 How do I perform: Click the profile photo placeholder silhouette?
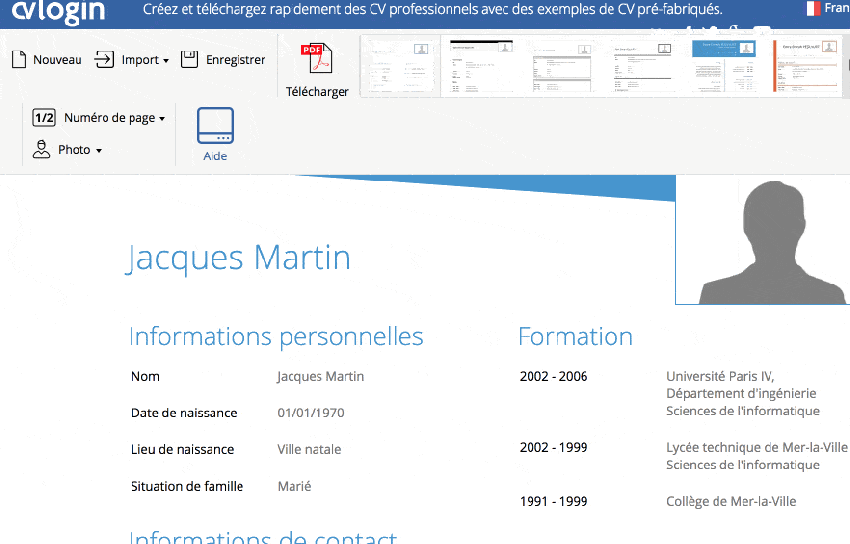(770, 241)
